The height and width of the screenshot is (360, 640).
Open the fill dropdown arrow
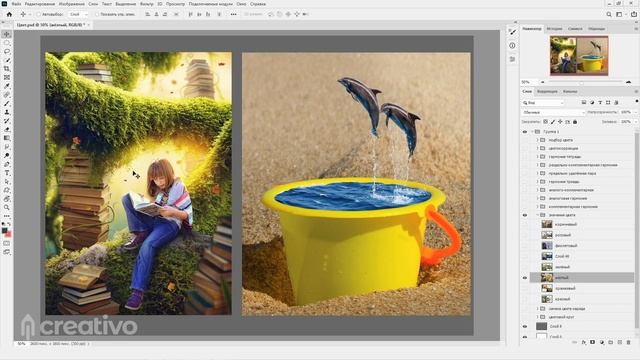click(635, 122)
